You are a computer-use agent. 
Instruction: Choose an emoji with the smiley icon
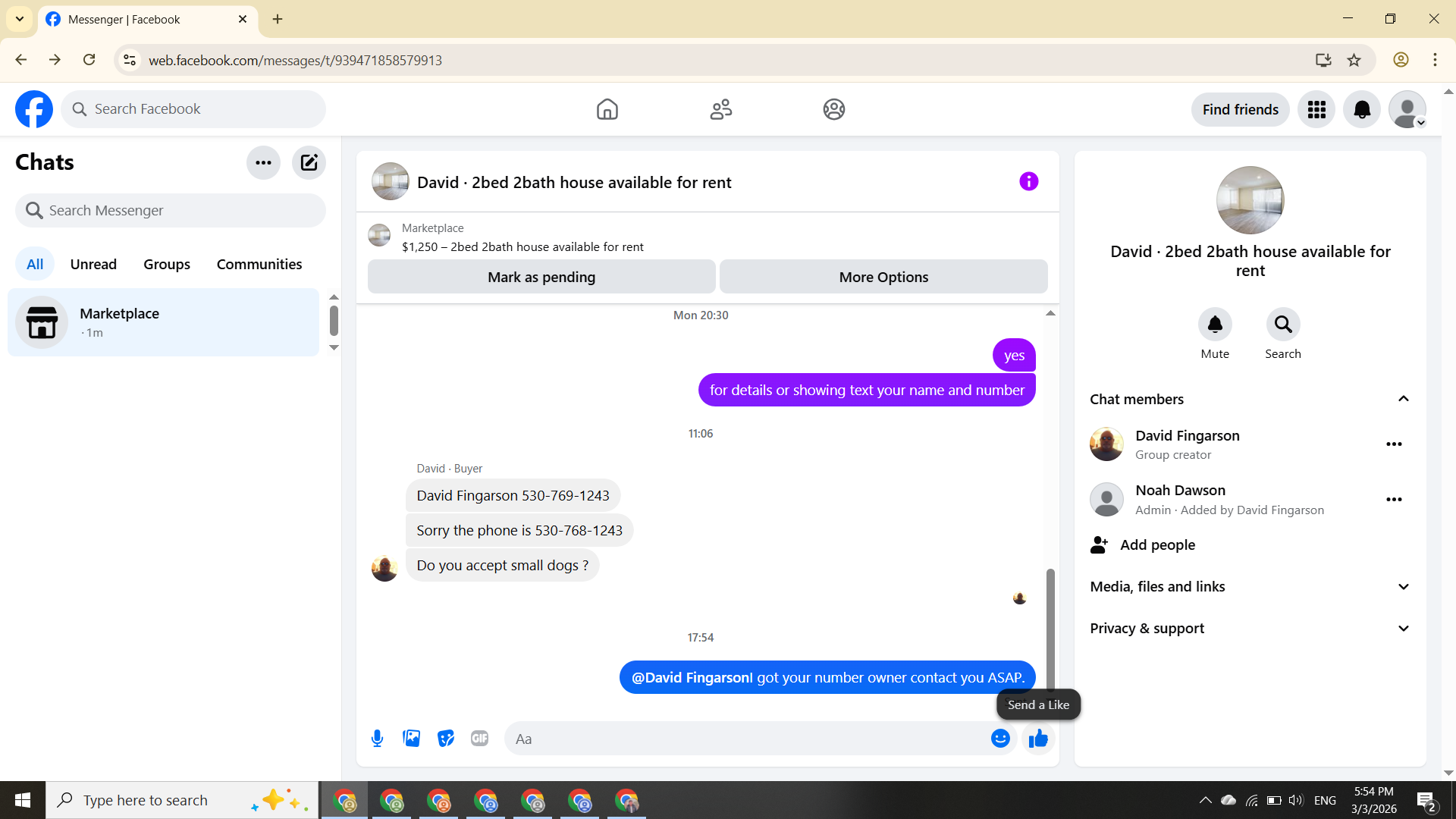1000,738
